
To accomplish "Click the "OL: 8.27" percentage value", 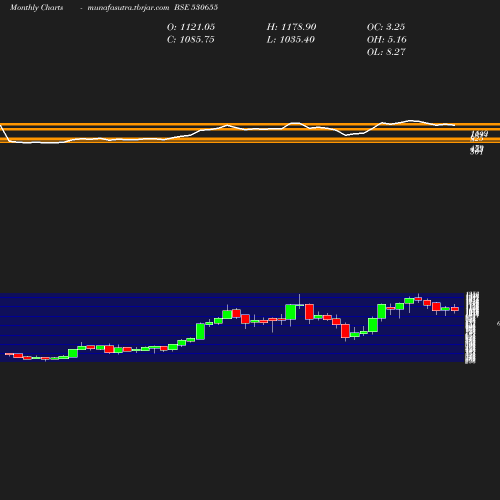I will click(x=386, y=52).
